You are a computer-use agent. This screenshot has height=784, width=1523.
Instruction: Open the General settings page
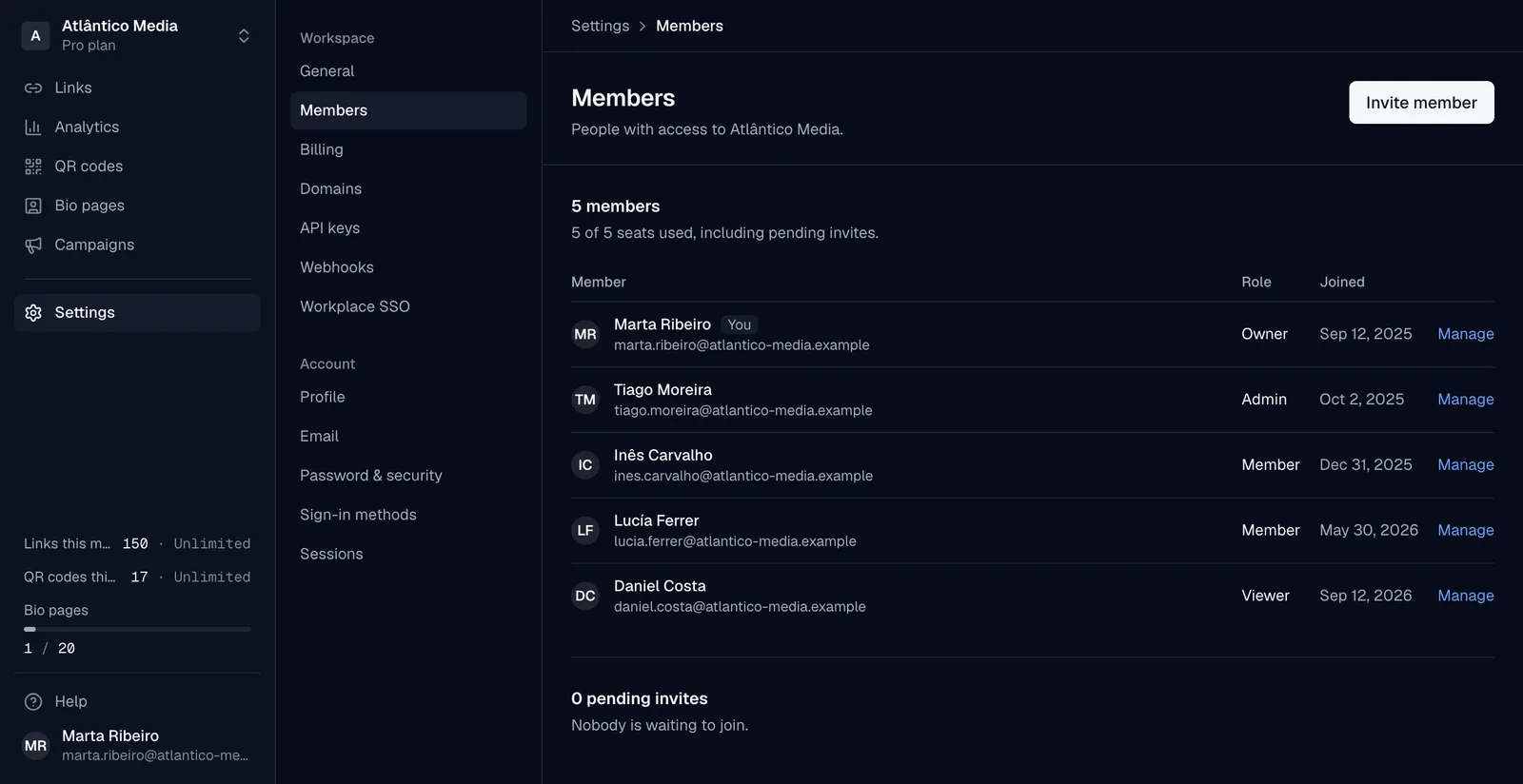[408, 71]
